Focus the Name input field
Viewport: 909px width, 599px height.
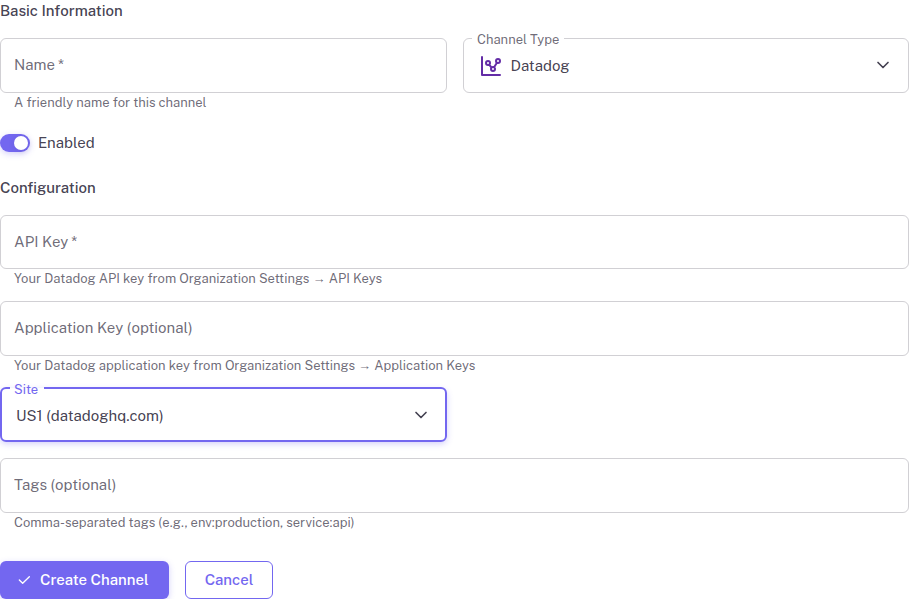224,64
